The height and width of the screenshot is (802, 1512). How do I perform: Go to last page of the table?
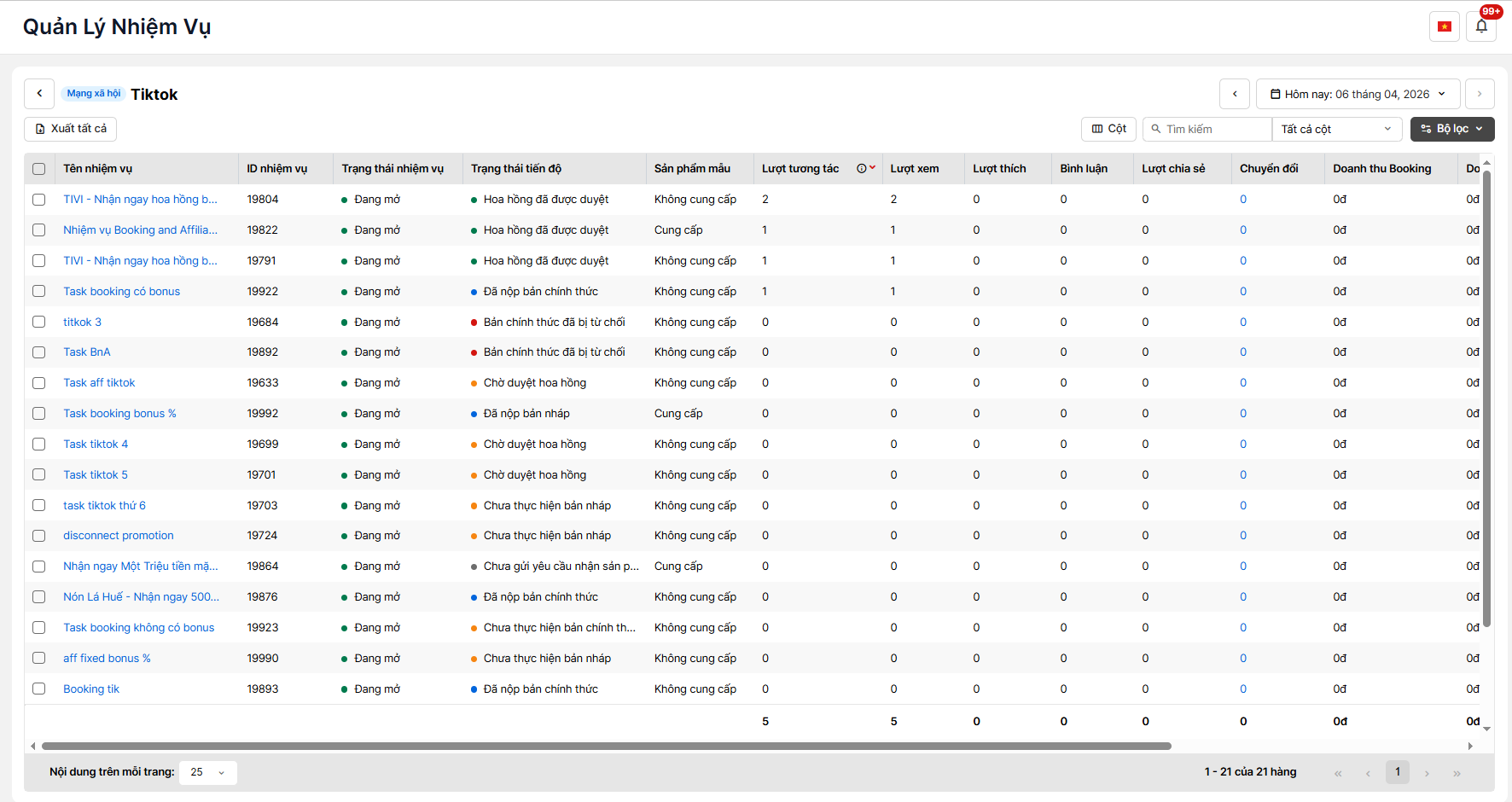click(x=1457, y=773)
